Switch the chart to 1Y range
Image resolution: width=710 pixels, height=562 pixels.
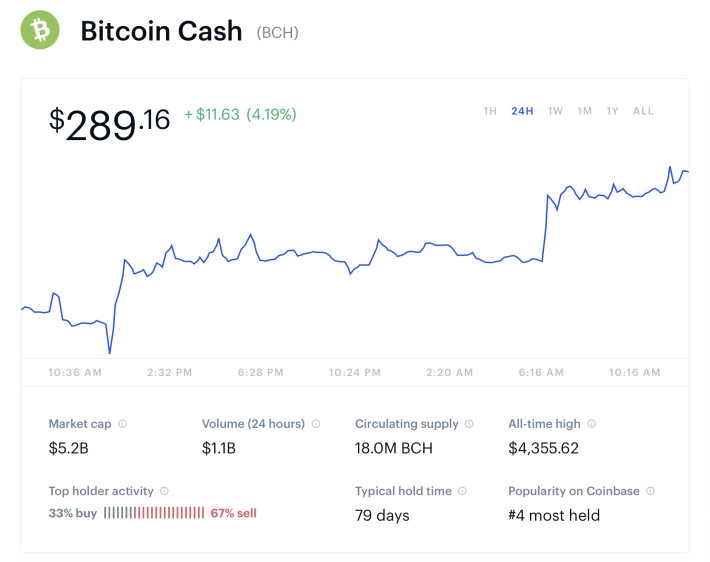612,111
